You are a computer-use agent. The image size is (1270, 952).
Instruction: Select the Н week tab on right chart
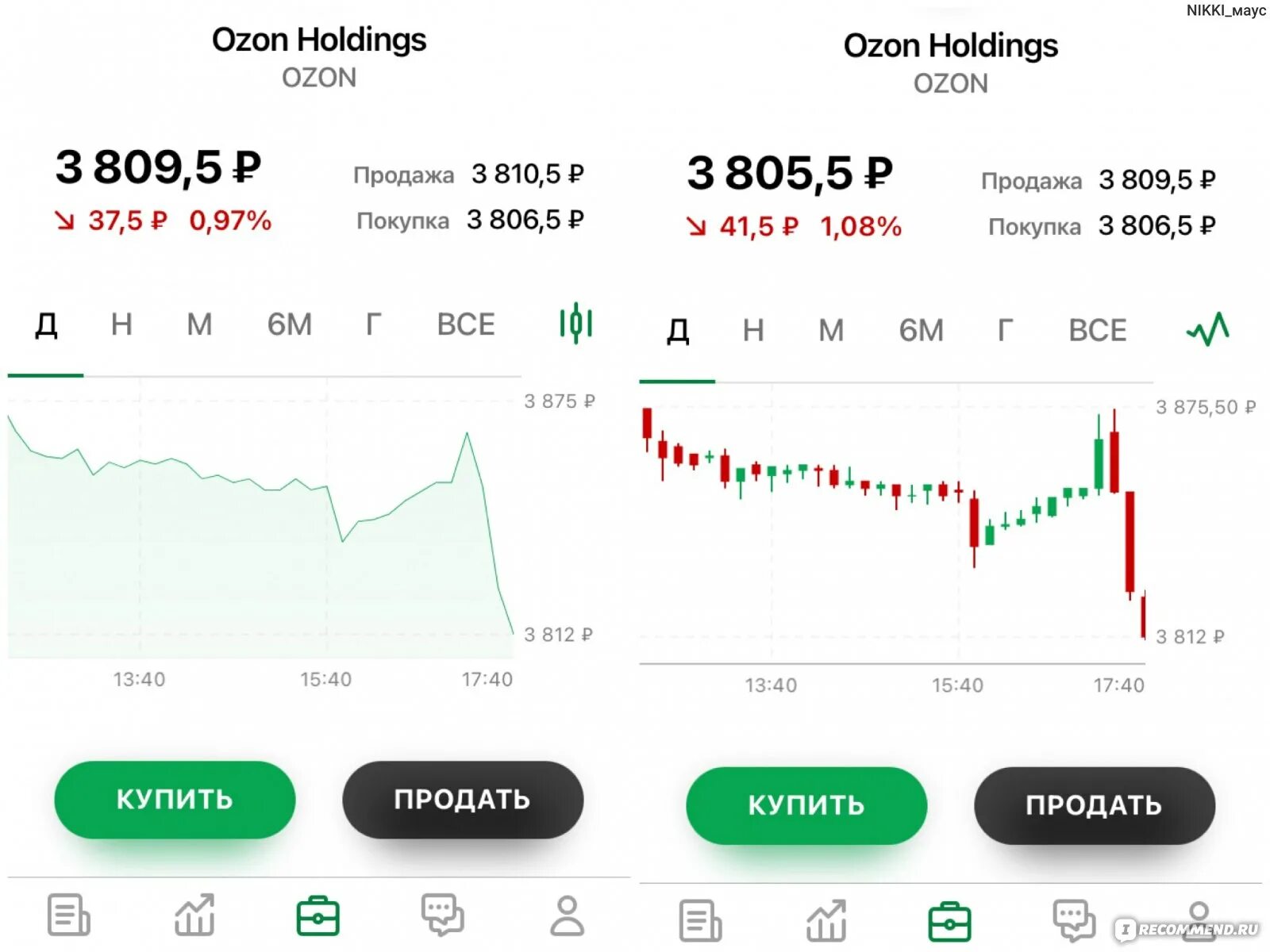753,330
